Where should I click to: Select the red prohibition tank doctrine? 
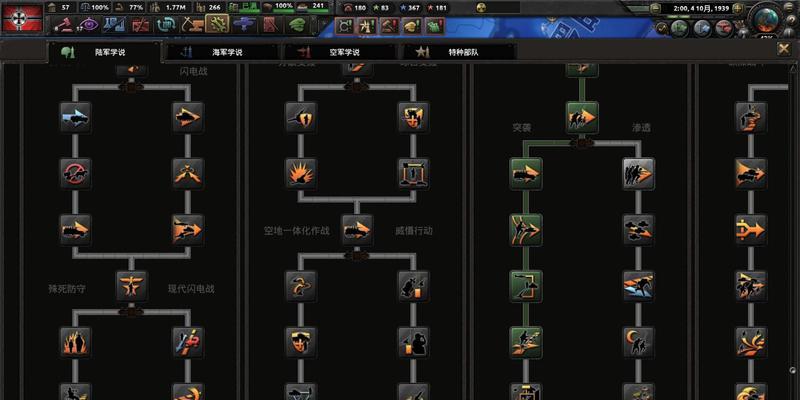click(x=75, y=173)
